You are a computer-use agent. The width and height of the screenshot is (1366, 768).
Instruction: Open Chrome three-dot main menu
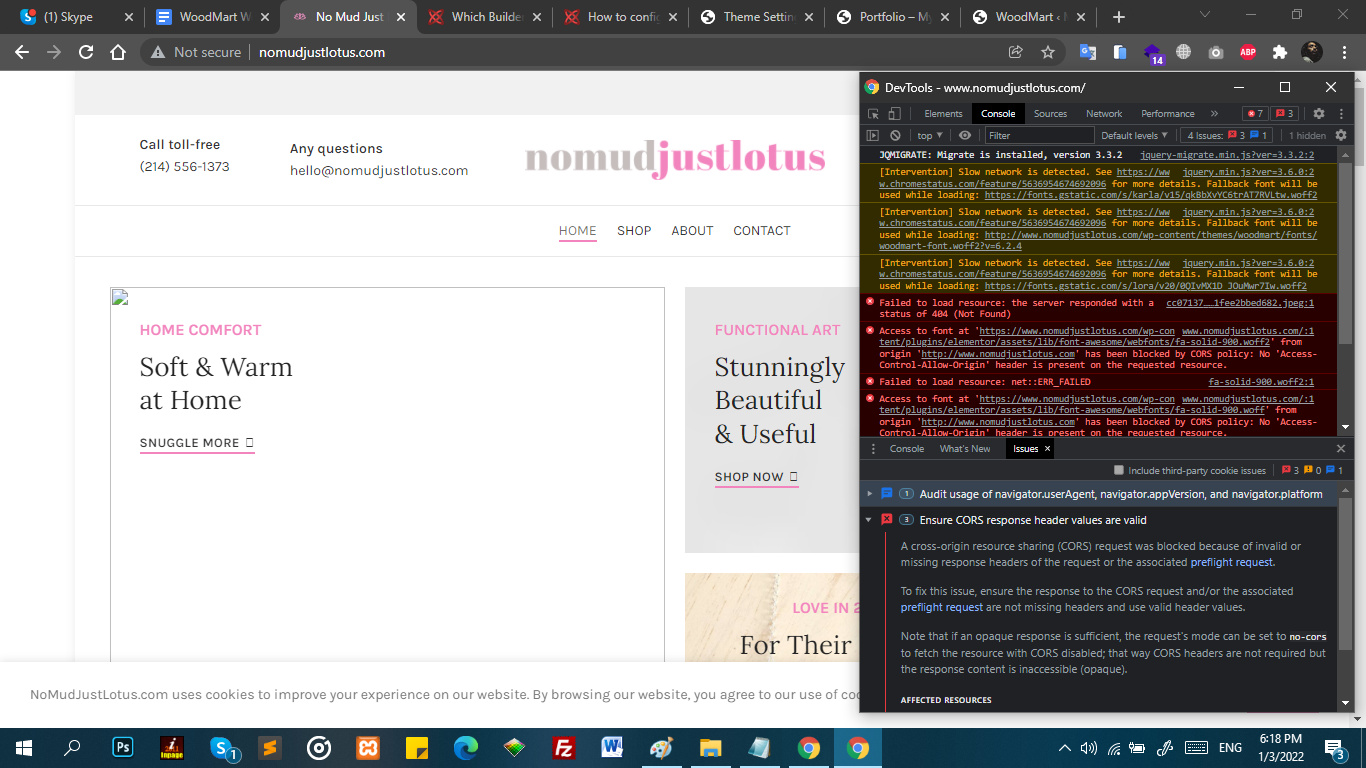1342,52
